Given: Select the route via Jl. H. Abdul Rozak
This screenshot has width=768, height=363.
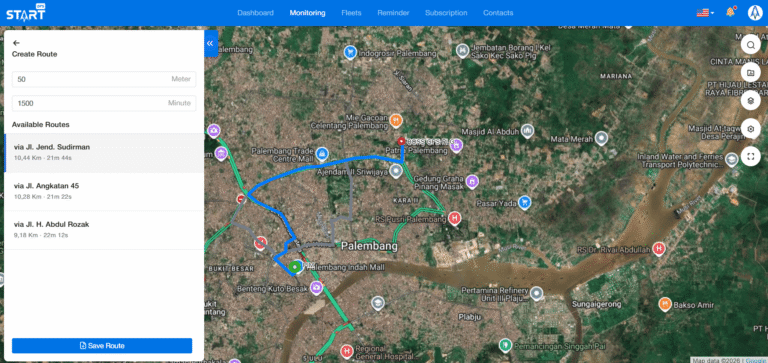Looking at the screenshot, I should (104, 230).
